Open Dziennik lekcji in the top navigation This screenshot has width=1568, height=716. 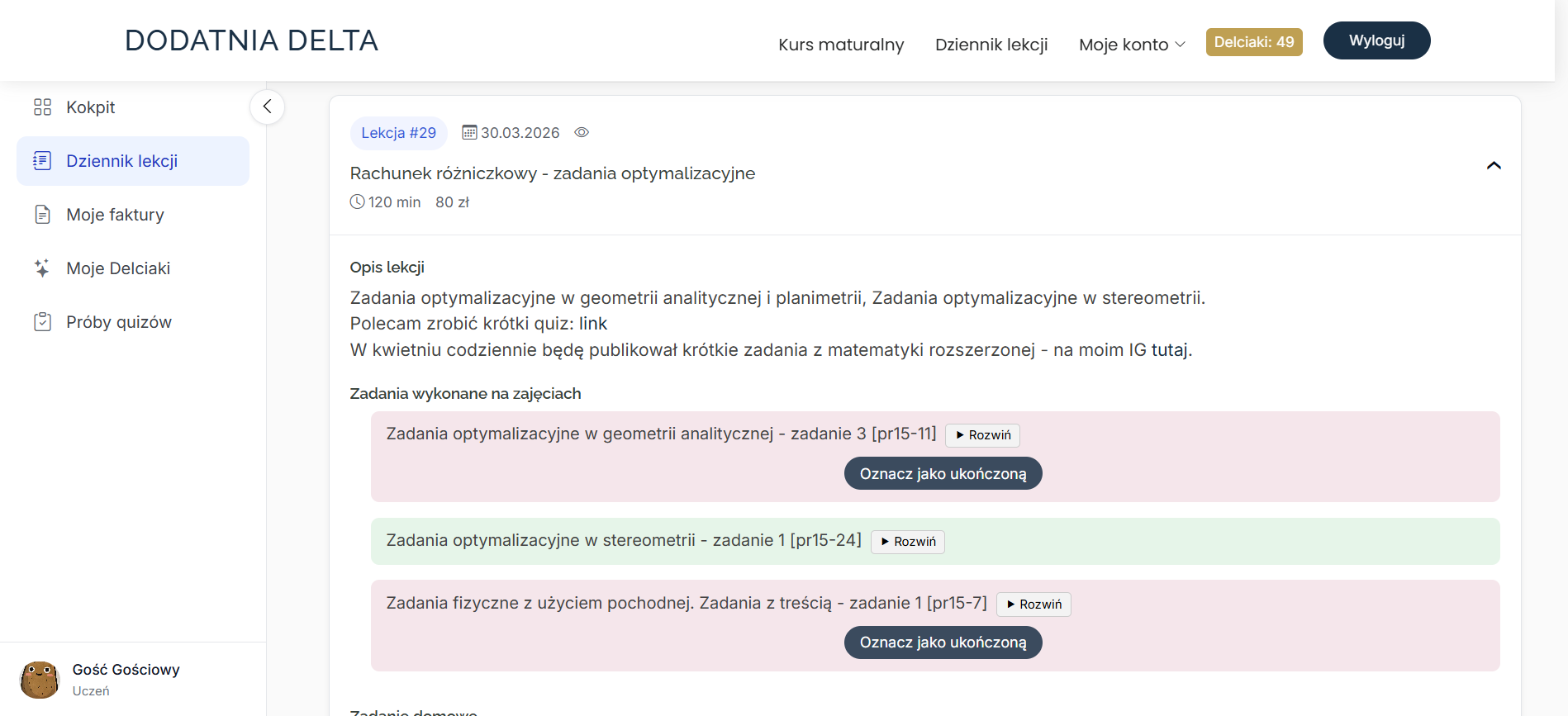(x=991, y=45)
